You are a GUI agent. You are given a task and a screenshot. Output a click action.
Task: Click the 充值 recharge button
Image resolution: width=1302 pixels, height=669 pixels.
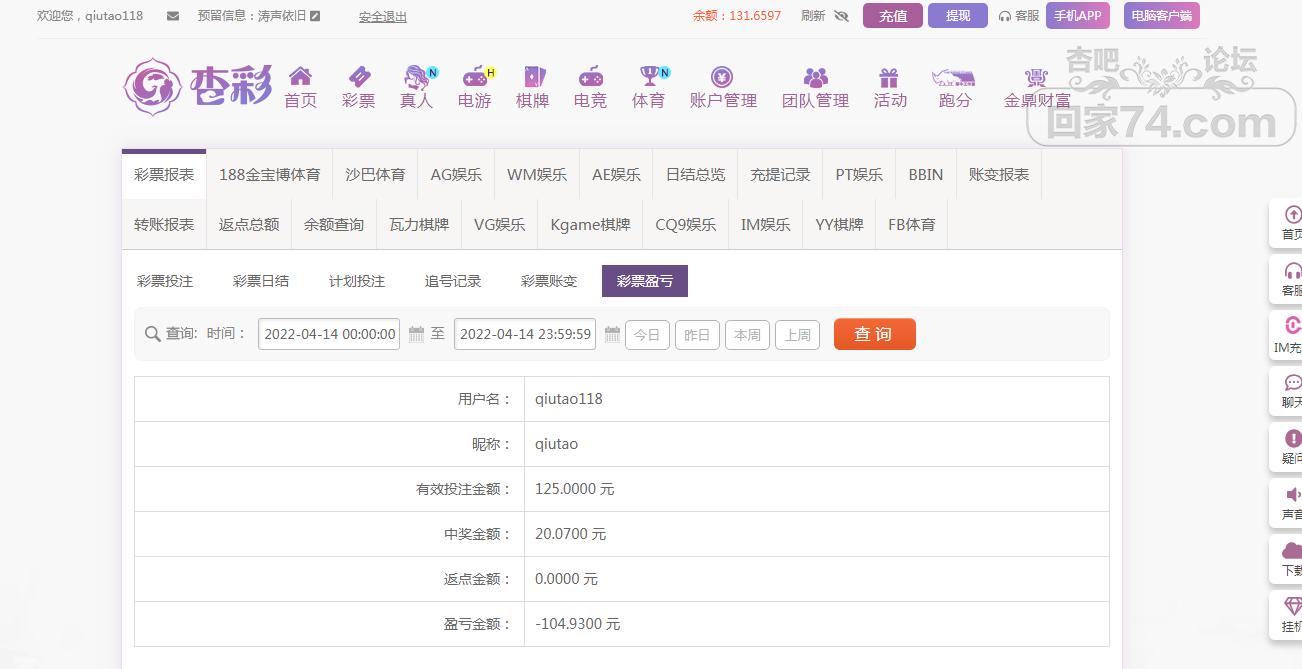coord(892,16)
